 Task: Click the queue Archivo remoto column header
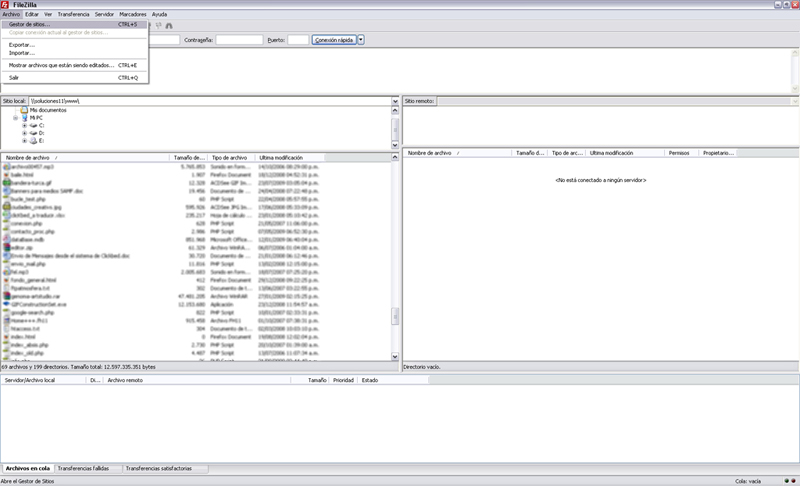197,380
